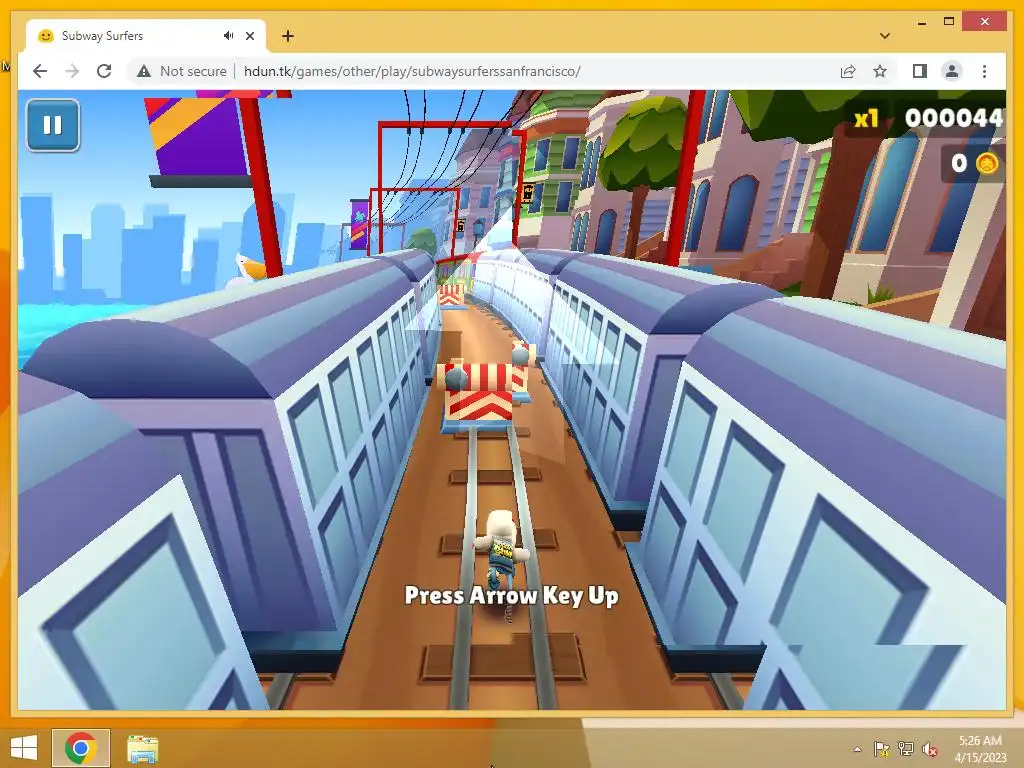Open File Explorer from the taskbar

[142, 748]
